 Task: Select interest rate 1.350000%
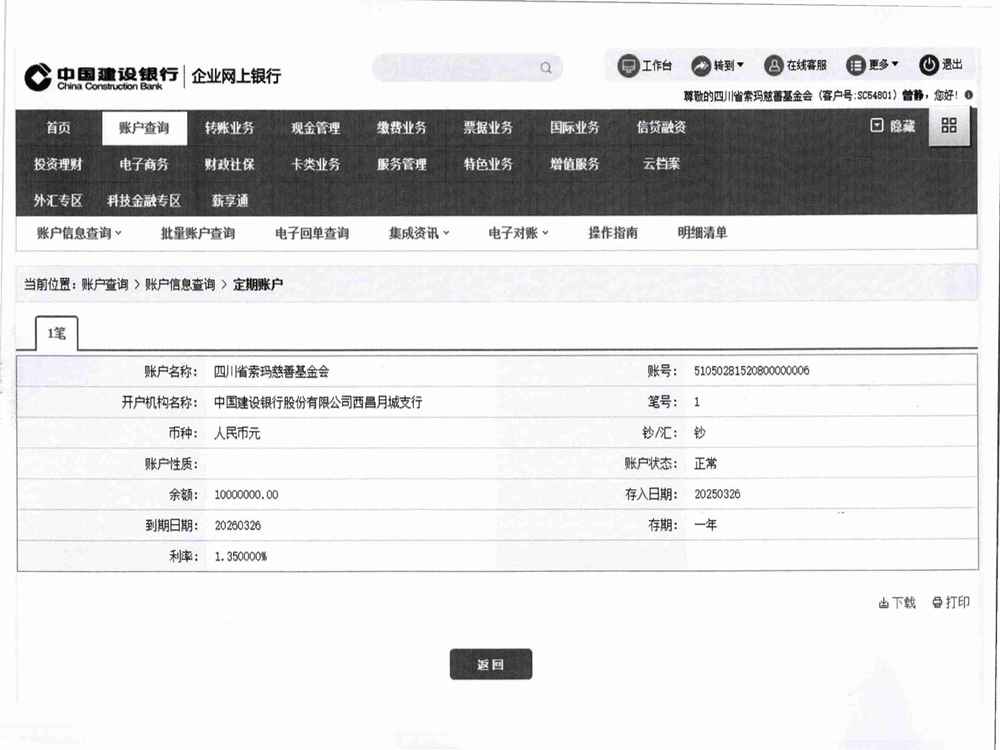pos(240,557)
